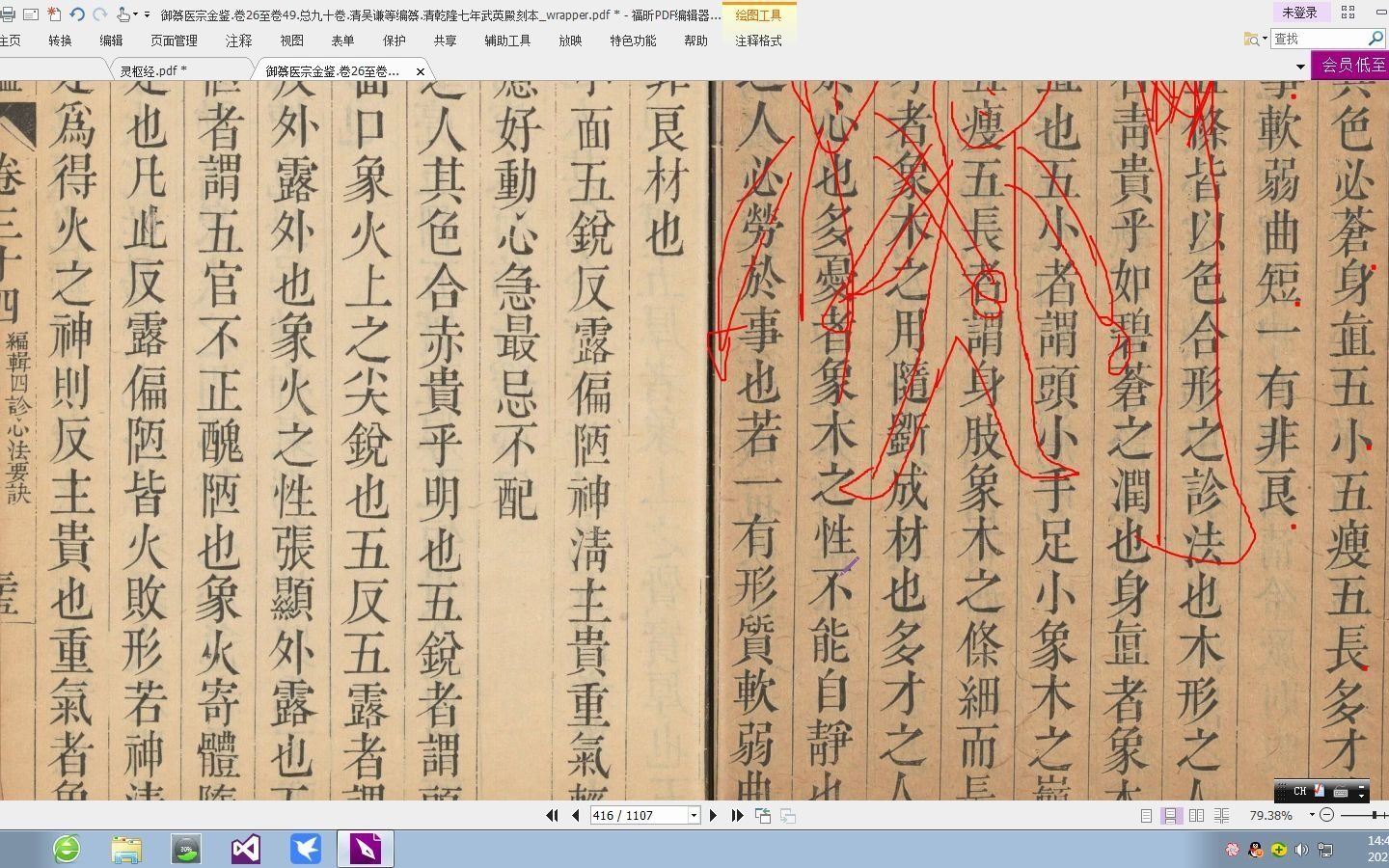Open the 页面管理 ribbon tab
This screenshot has width=1389, height=868.
coord(174,41)
